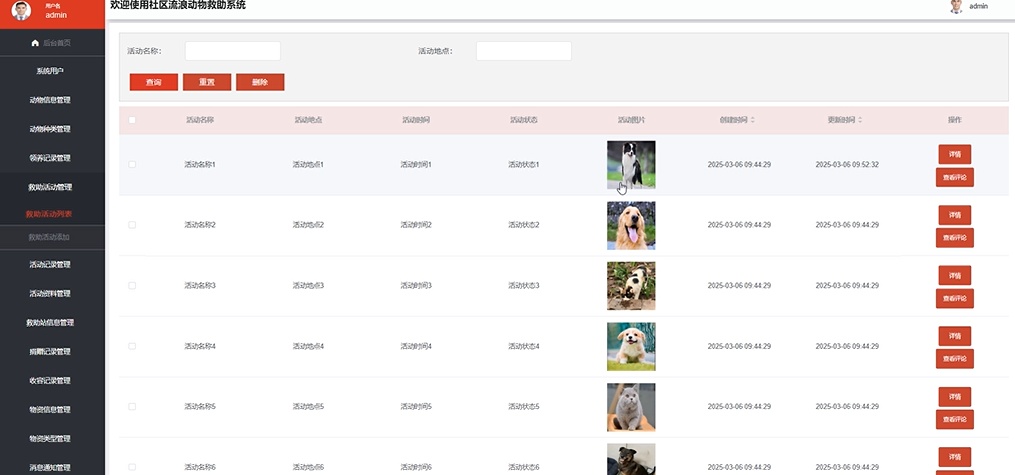The width and height of the screenshot is (1015, 475).
Task: Expand the 捐赠记录管理 sidebar menu
Action: point(50,351)
